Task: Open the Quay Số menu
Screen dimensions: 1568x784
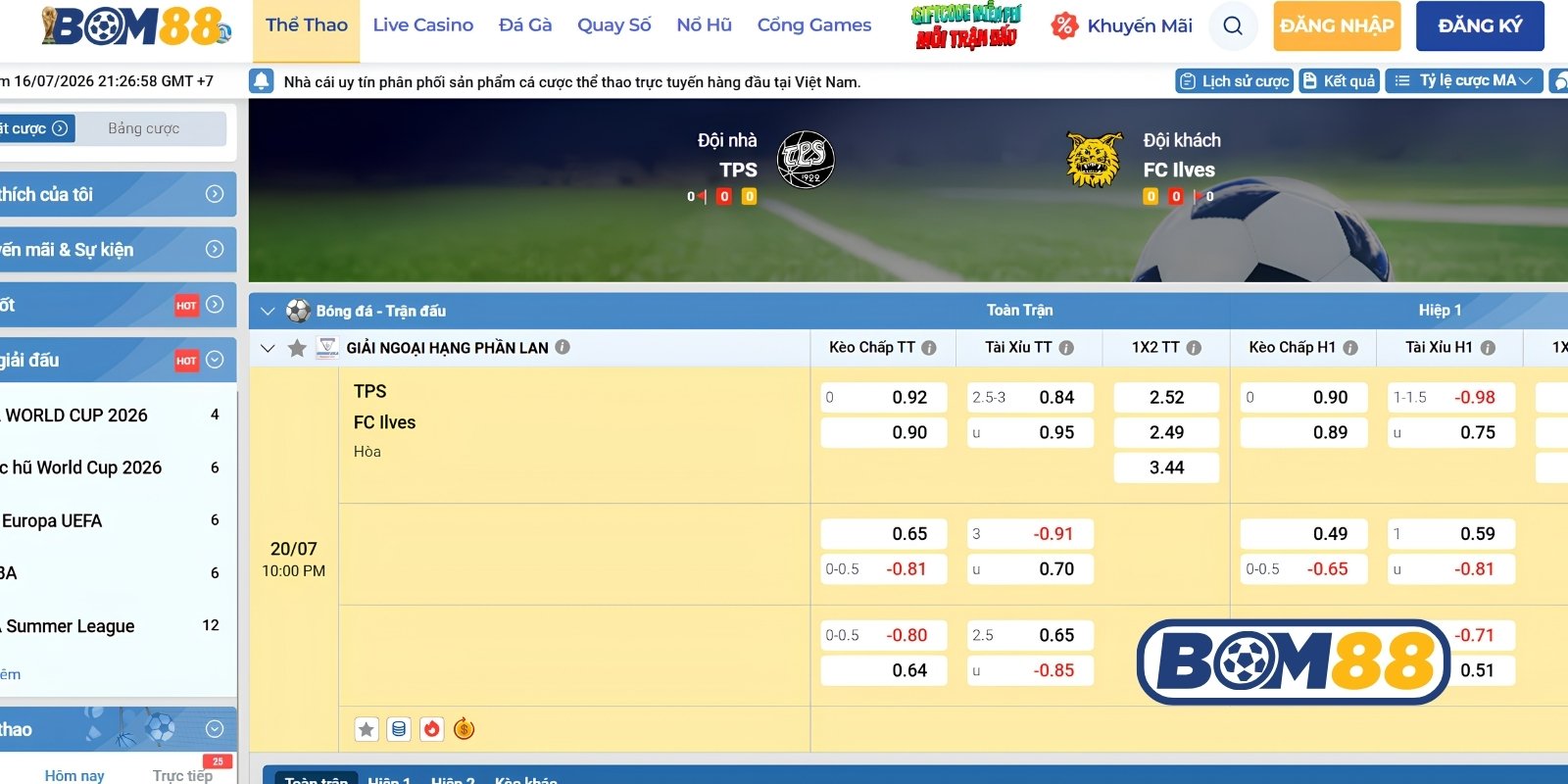Action: 614,25
